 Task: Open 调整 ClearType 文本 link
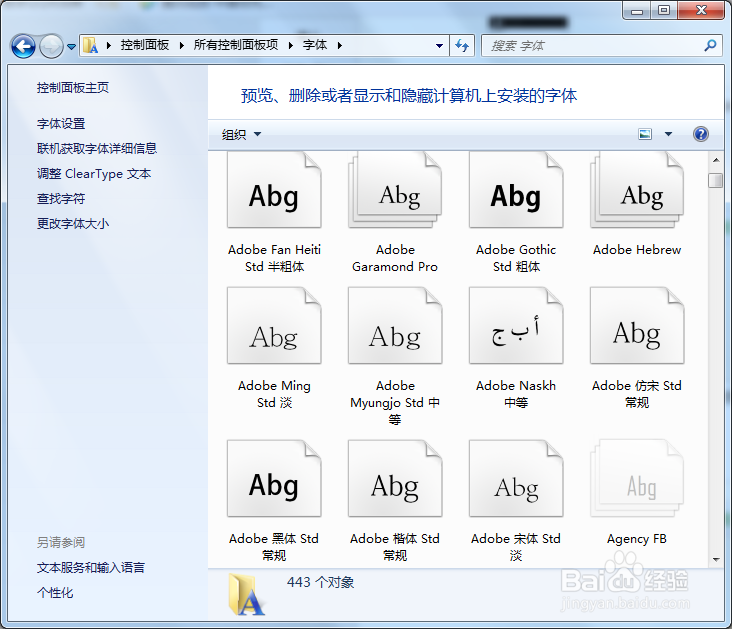(x=94, y=174)
